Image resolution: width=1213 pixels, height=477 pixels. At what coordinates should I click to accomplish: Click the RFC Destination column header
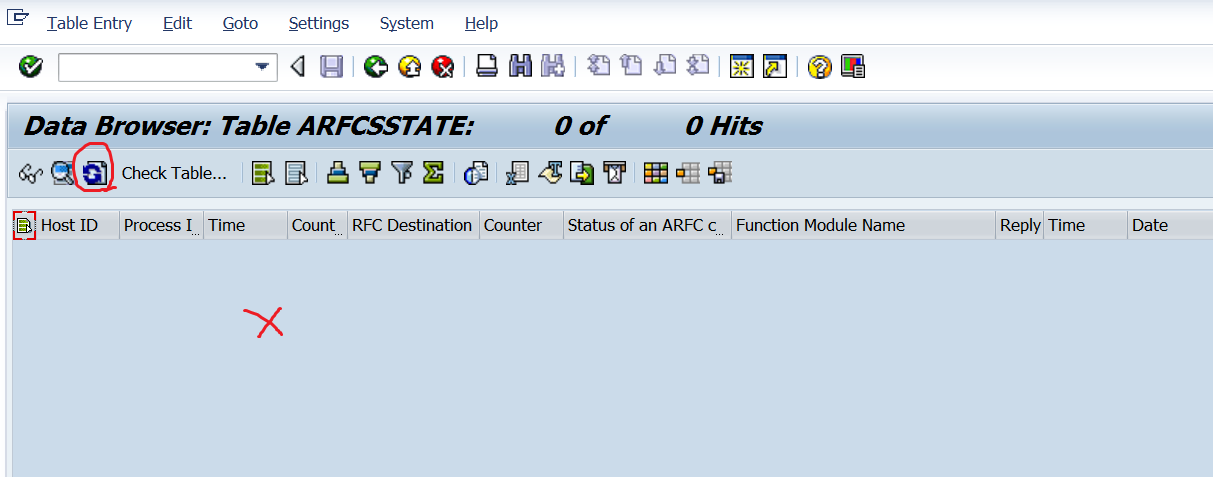pos(411,225)
